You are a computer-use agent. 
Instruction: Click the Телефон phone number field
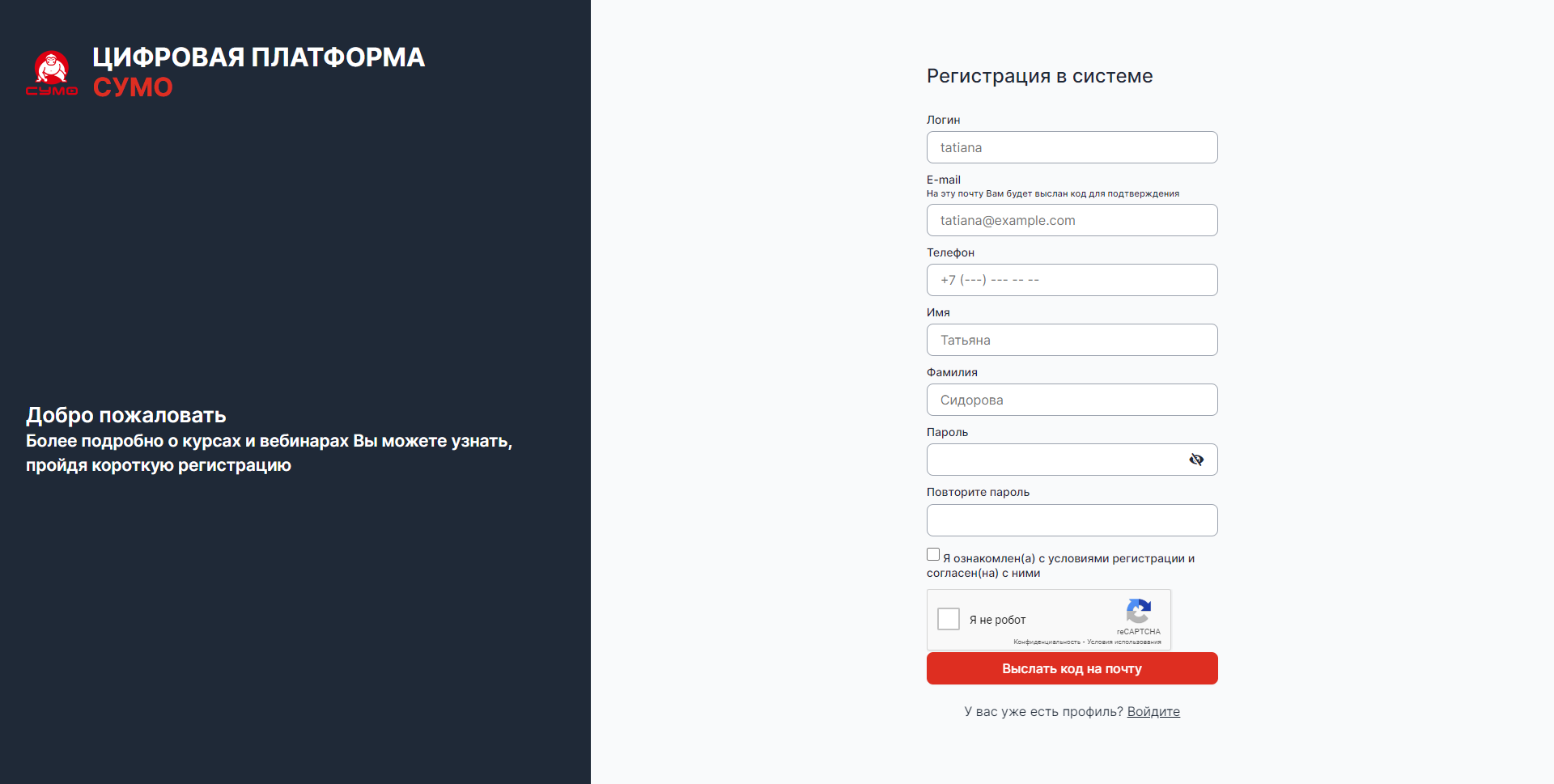(1072, 280)
